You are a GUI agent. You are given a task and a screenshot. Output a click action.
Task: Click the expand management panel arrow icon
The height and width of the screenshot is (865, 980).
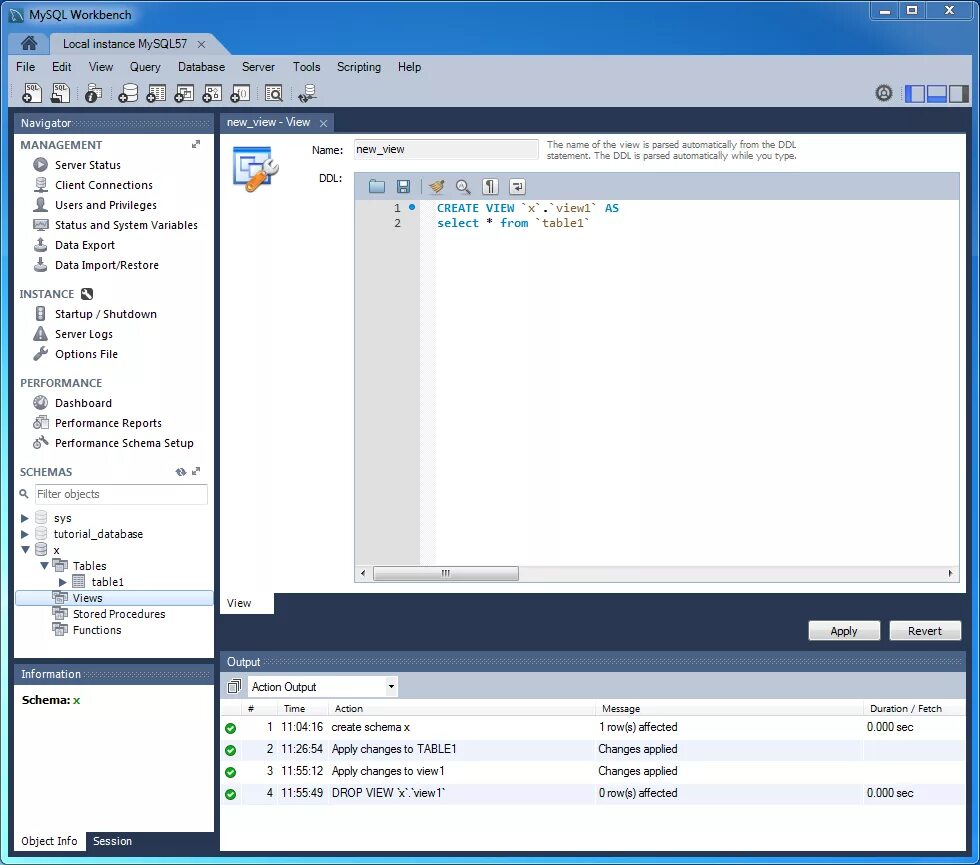click(x=196, y=144)
